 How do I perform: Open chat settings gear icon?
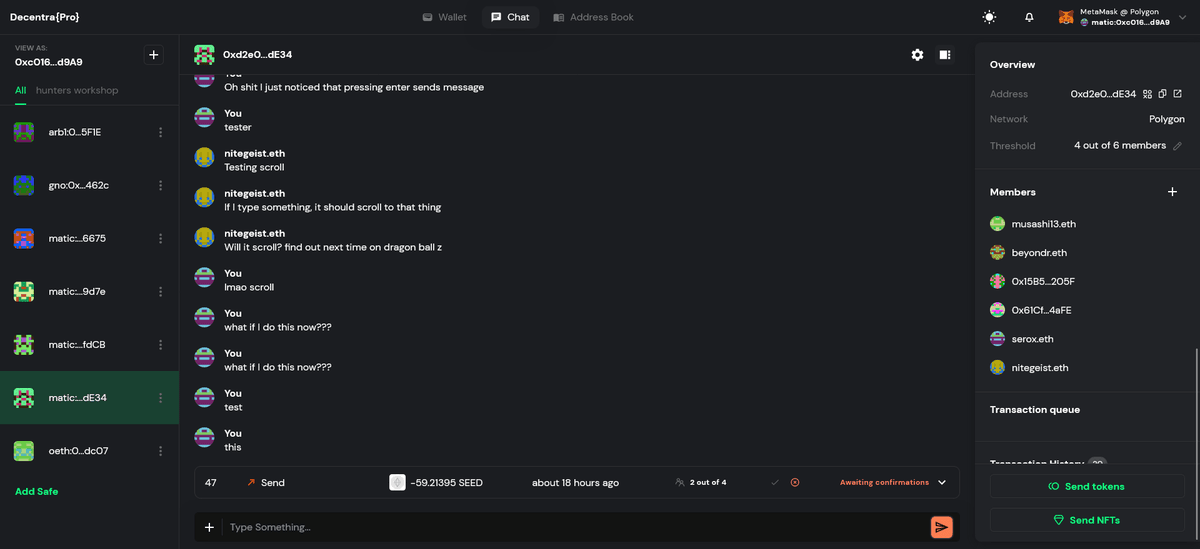(917, 55)
